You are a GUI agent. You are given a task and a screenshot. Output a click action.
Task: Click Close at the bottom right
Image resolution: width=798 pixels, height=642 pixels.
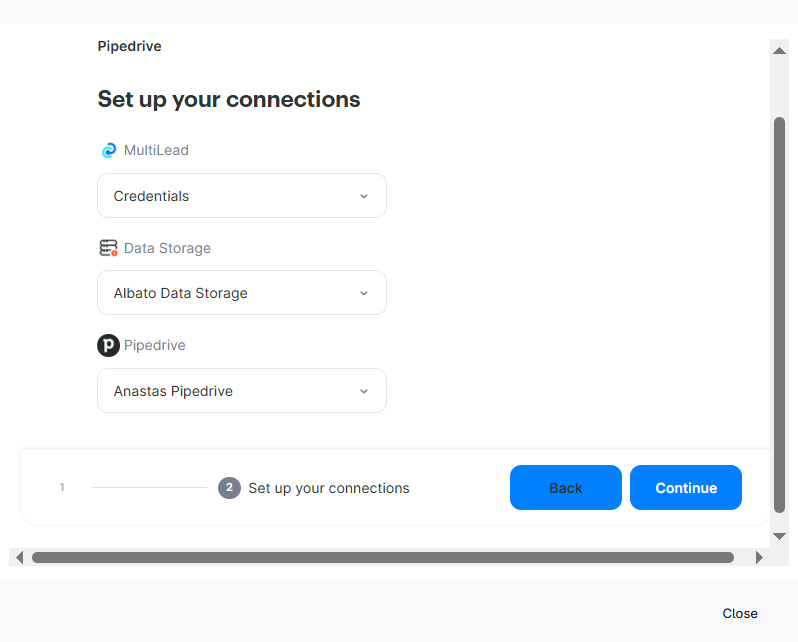tap(740, 613)
